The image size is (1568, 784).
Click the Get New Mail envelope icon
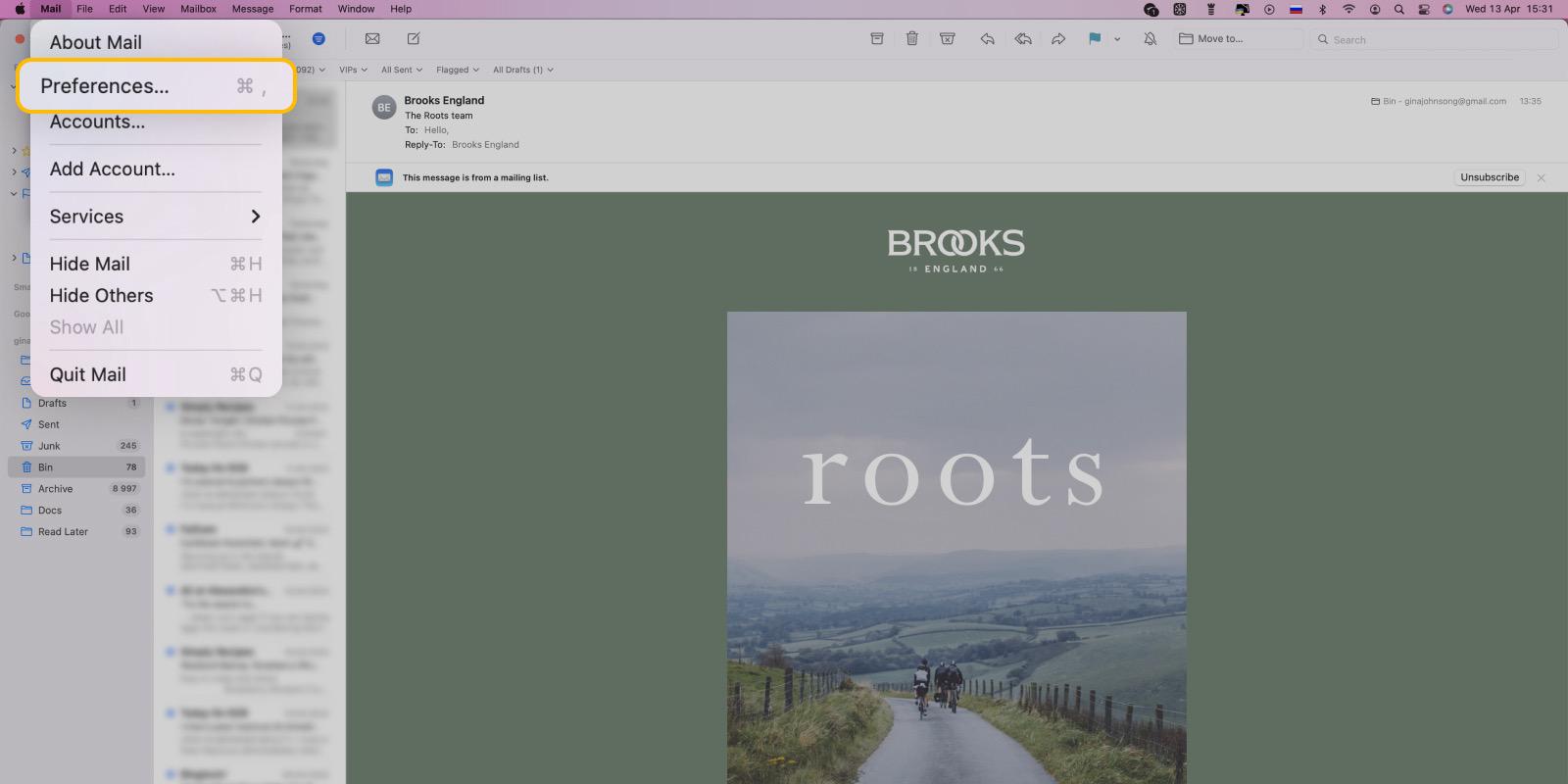click(372, 39)
